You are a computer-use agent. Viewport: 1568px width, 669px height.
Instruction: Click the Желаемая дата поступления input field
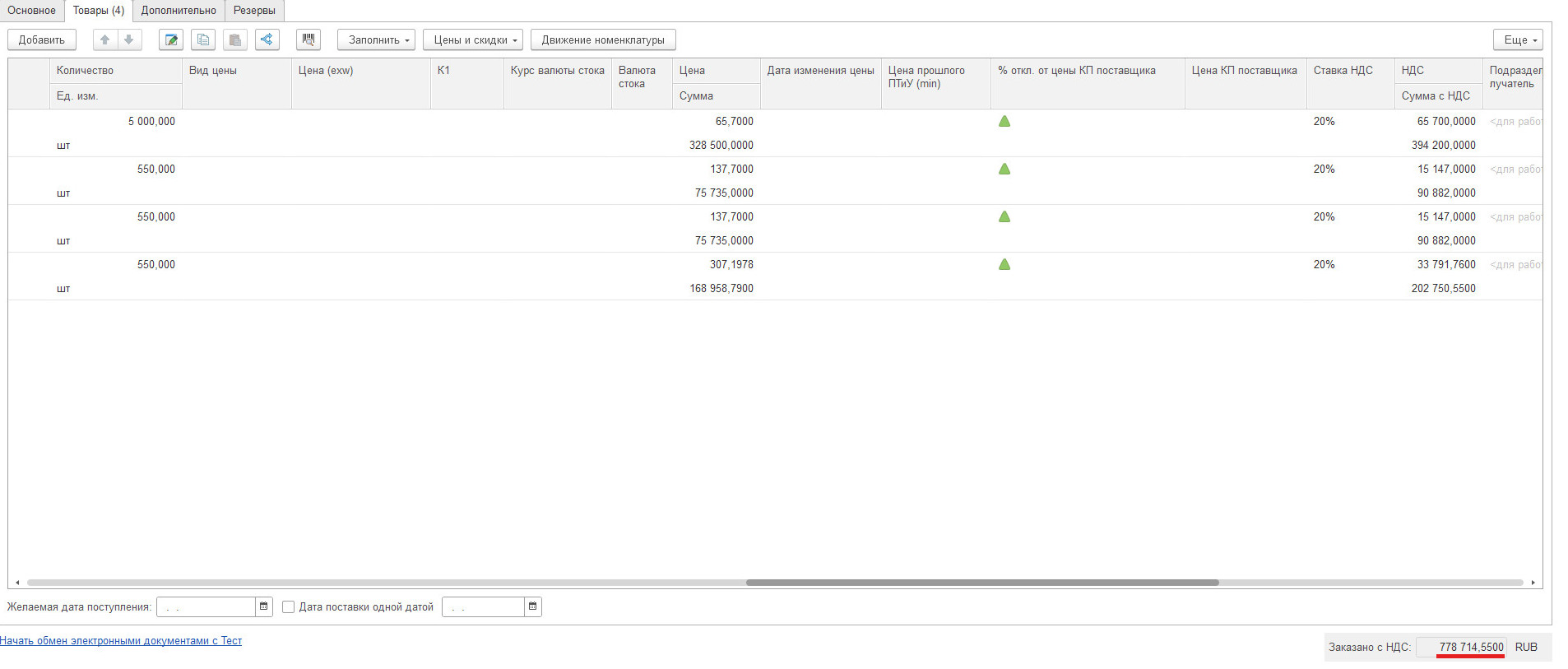coord(206,606)
